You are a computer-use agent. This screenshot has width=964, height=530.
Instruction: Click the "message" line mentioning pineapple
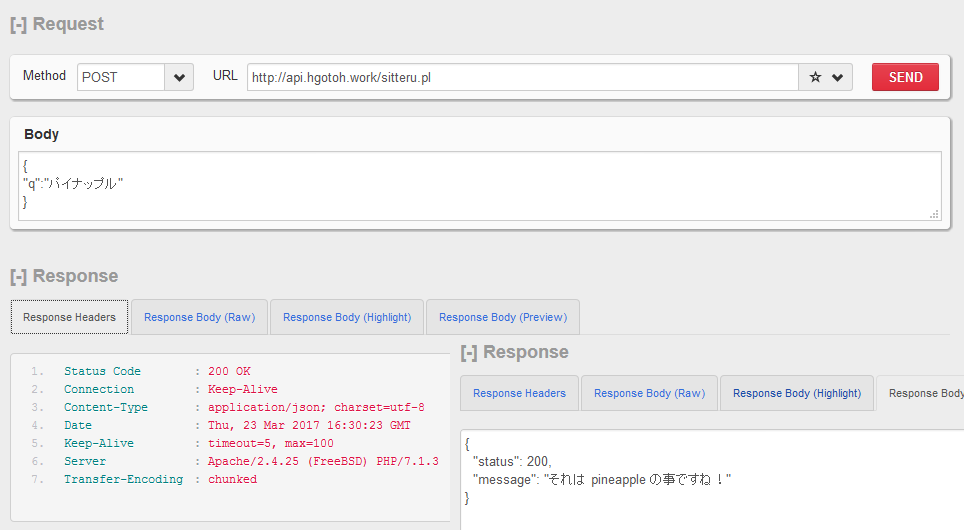[601, 480]
